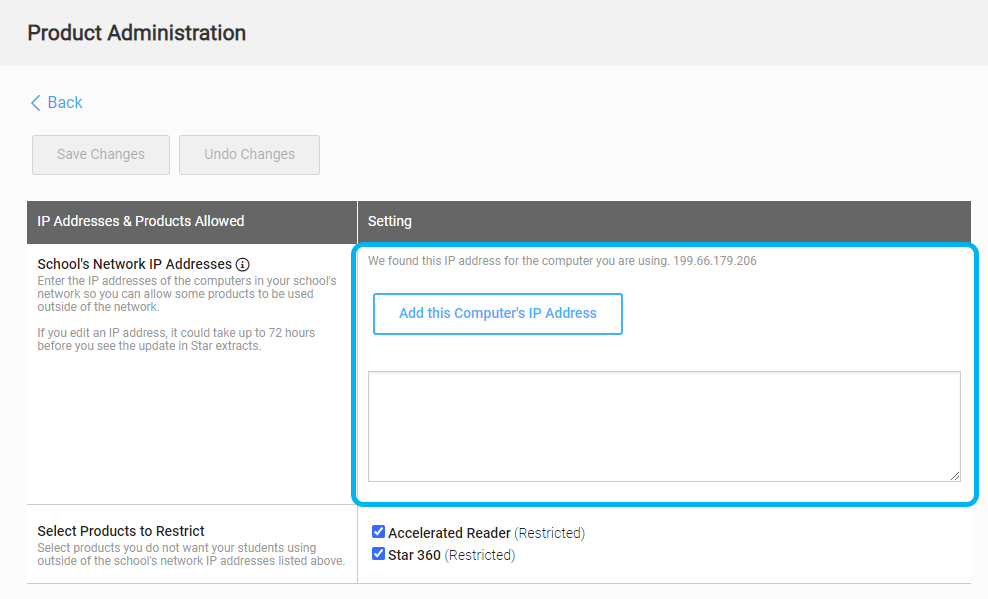Click the Undo Changes button

(x=249, y=154)
